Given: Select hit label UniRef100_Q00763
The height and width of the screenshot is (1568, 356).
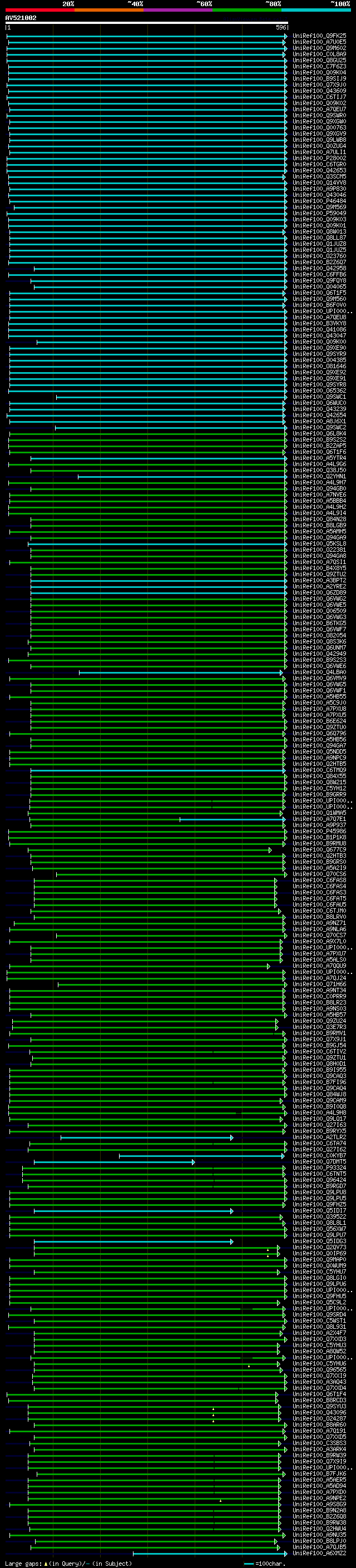Looking at the screenshot, I should tap(319, 128).
